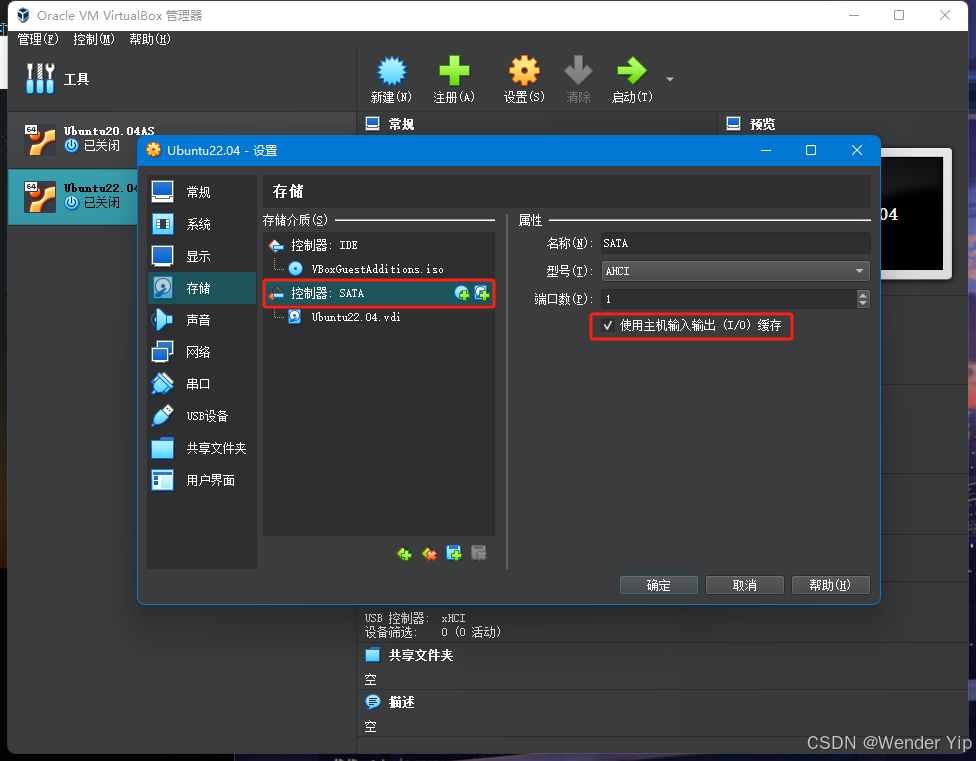Viewport: 976px width, 761px height.
Task: Add optical drive to the SATA controller
Action: point(462,293)
